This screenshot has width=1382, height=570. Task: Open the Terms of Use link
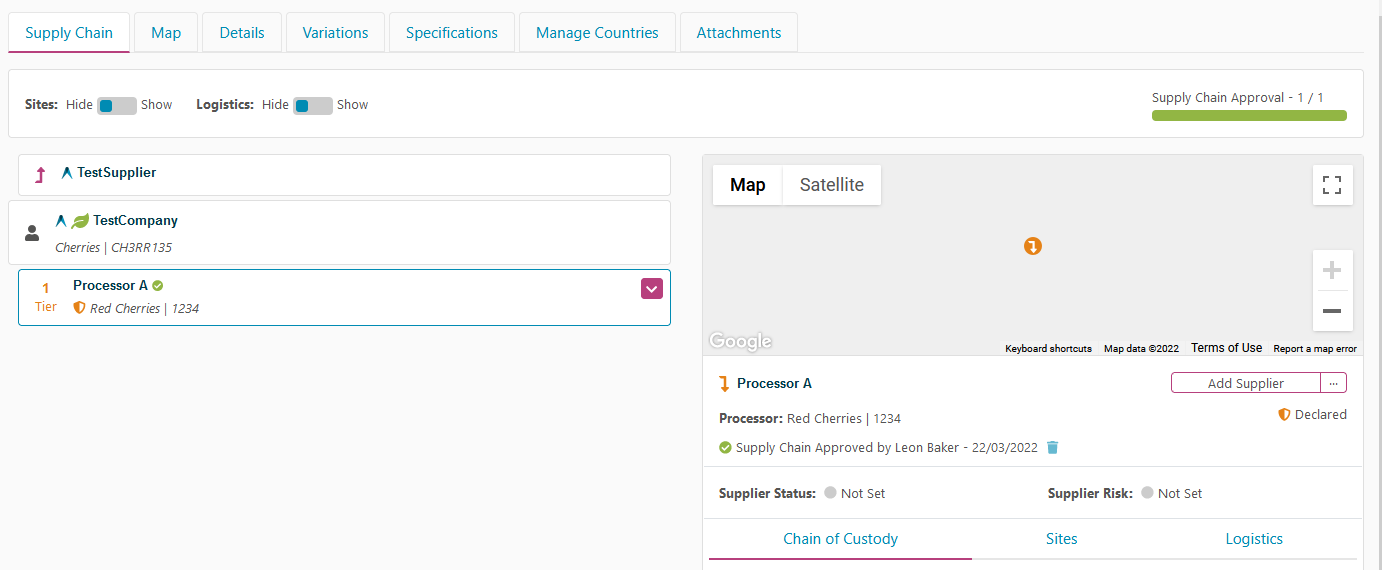pos(1226,348)
